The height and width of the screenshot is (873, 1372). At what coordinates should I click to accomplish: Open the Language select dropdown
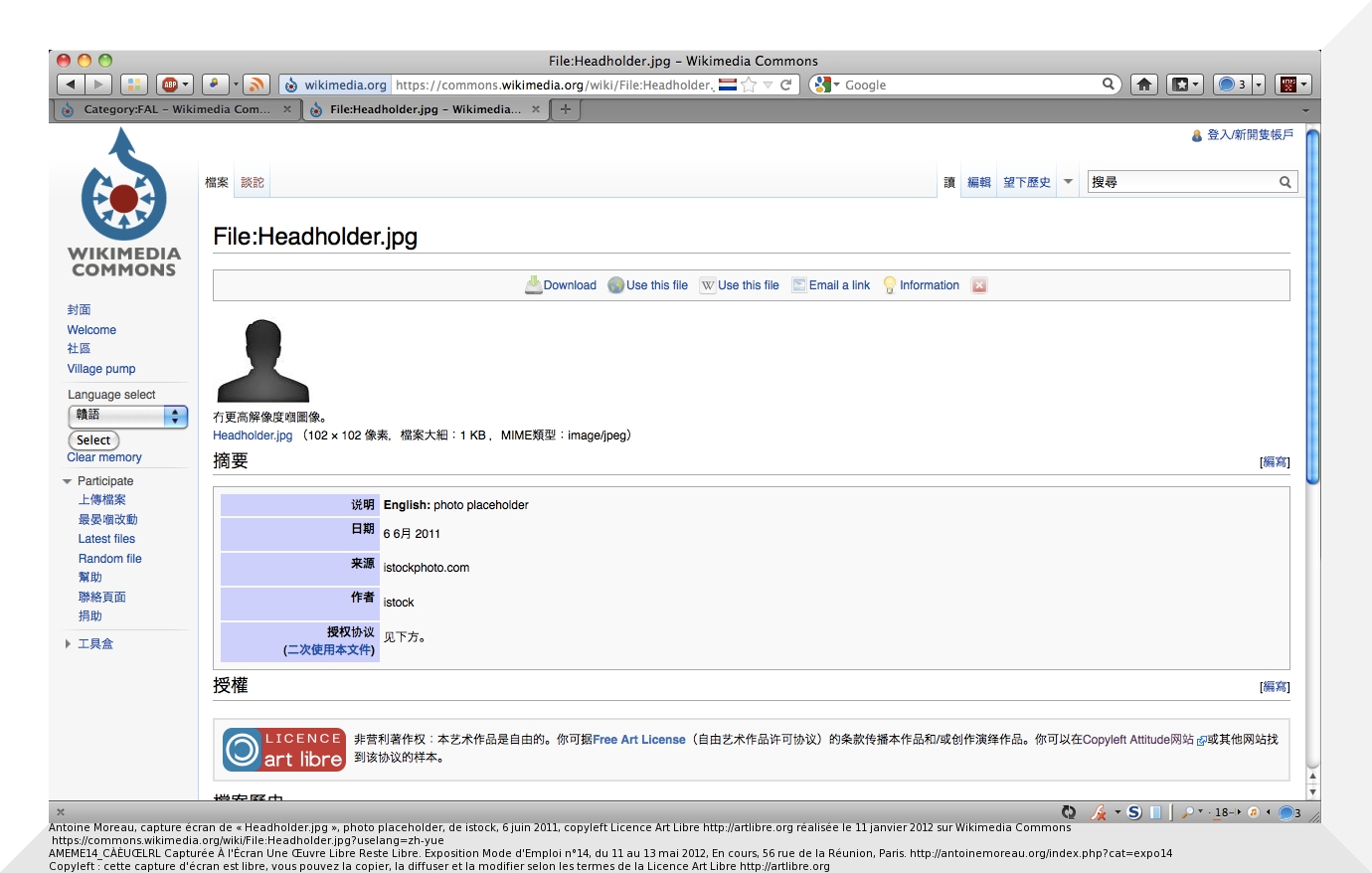tap(128, 416)
